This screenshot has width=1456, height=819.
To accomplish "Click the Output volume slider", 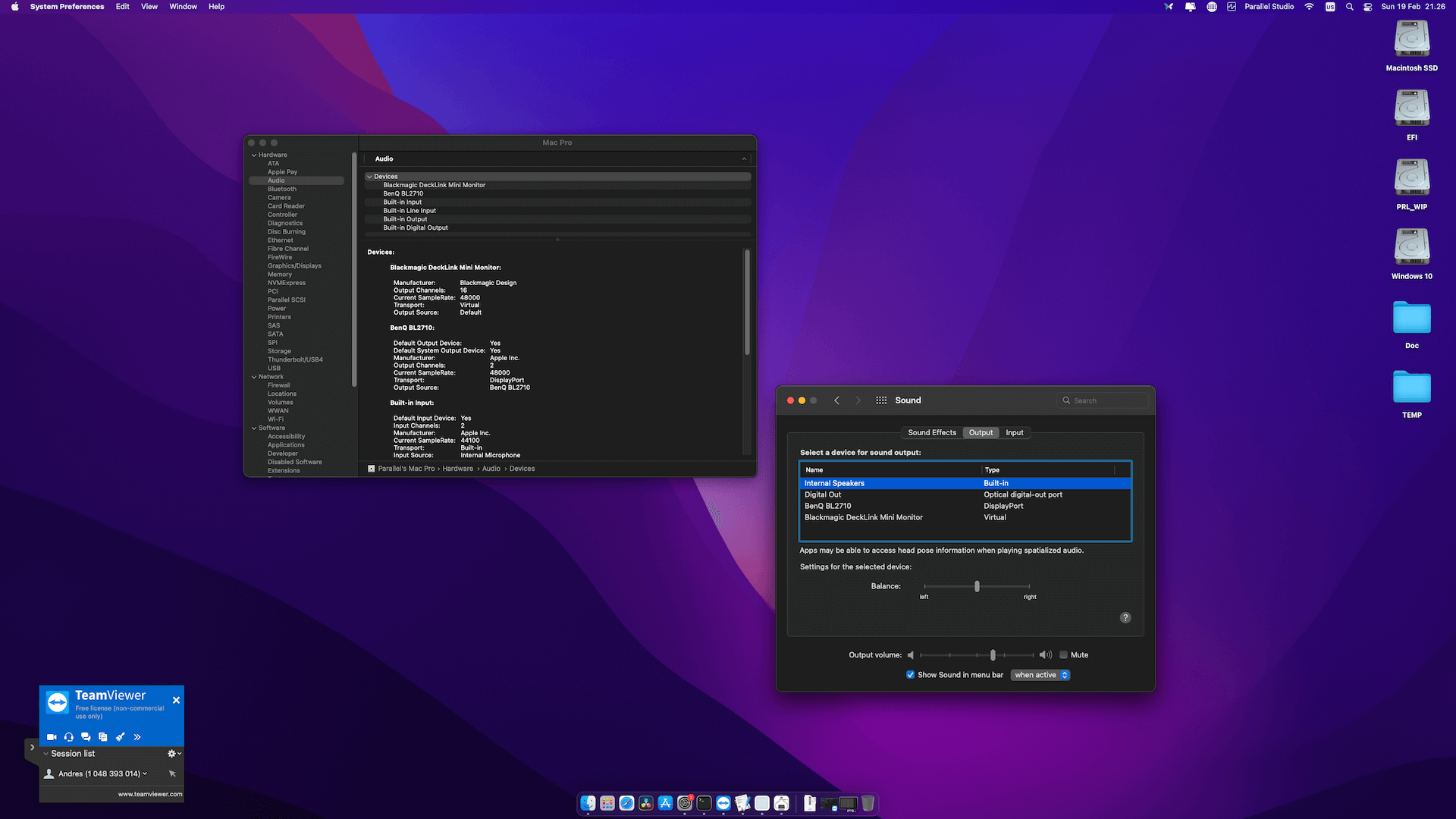I will click(x=977, y=654).
